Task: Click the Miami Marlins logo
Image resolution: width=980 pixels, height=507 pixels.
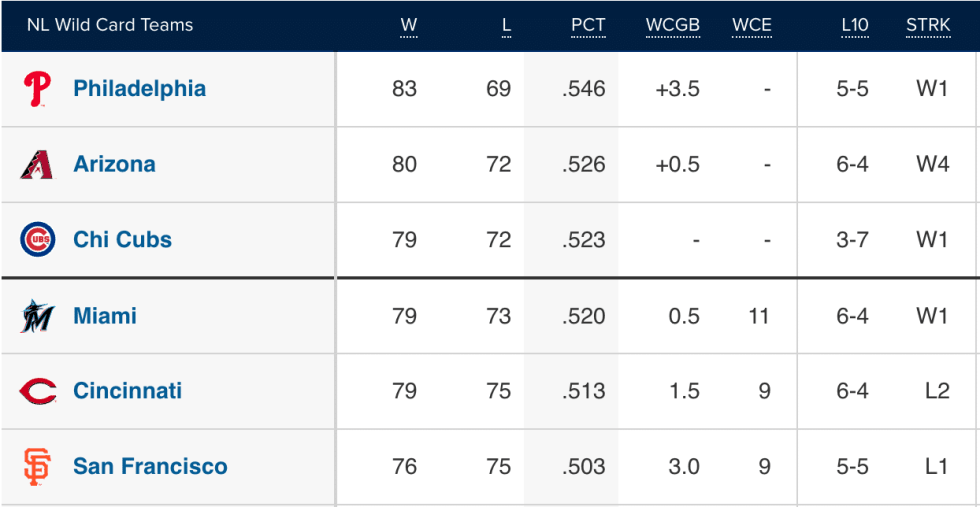Action: click(x=37, y=316)
